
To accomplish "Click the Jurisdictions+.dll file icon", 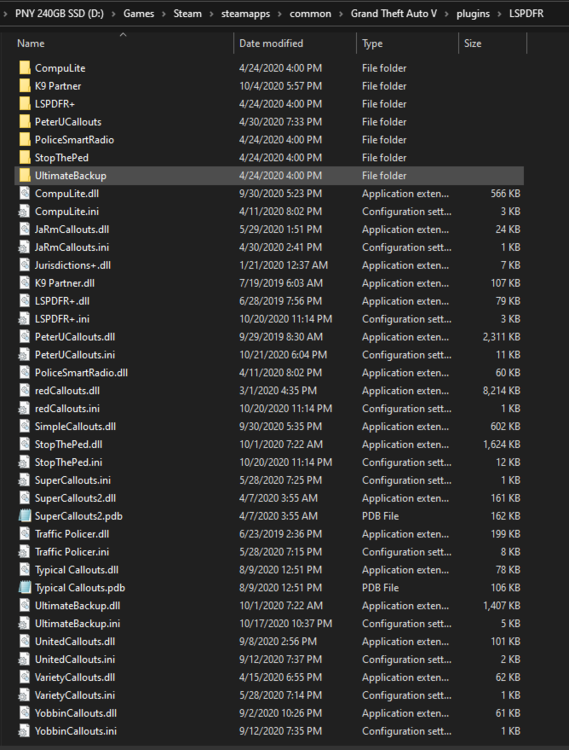I will pyautogui.click(x=25, y=265).
